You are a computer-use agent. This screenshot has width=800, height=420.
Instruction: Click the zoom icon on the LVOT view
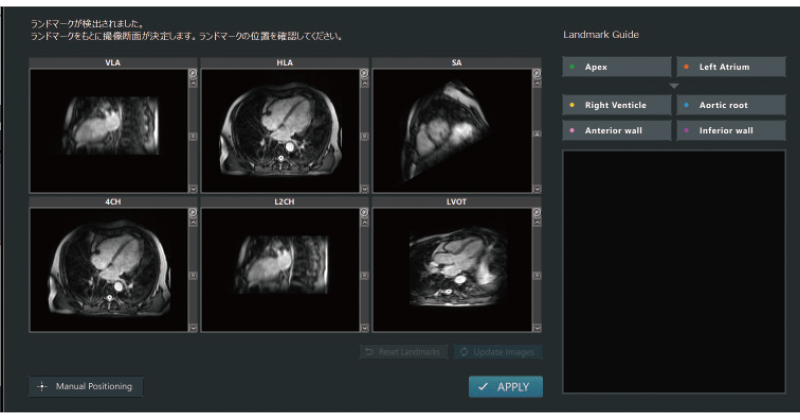click(535, 213)
